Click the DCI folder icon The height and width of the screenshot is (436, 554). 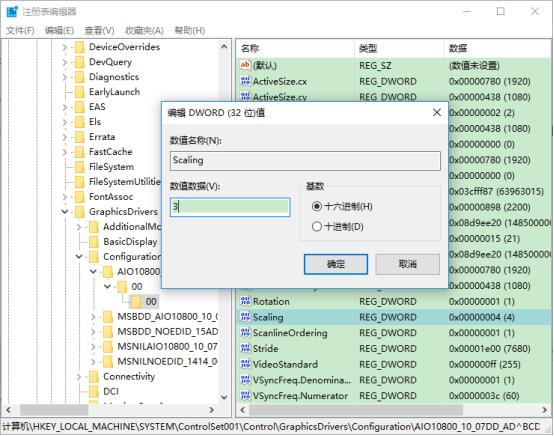[x=94, y=391]
